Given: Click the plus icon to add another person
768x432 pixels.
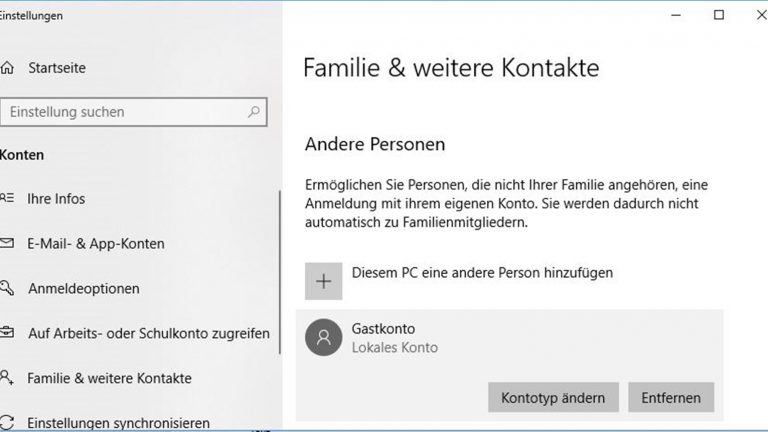Looking at the screenshot, I should (323, 281).
